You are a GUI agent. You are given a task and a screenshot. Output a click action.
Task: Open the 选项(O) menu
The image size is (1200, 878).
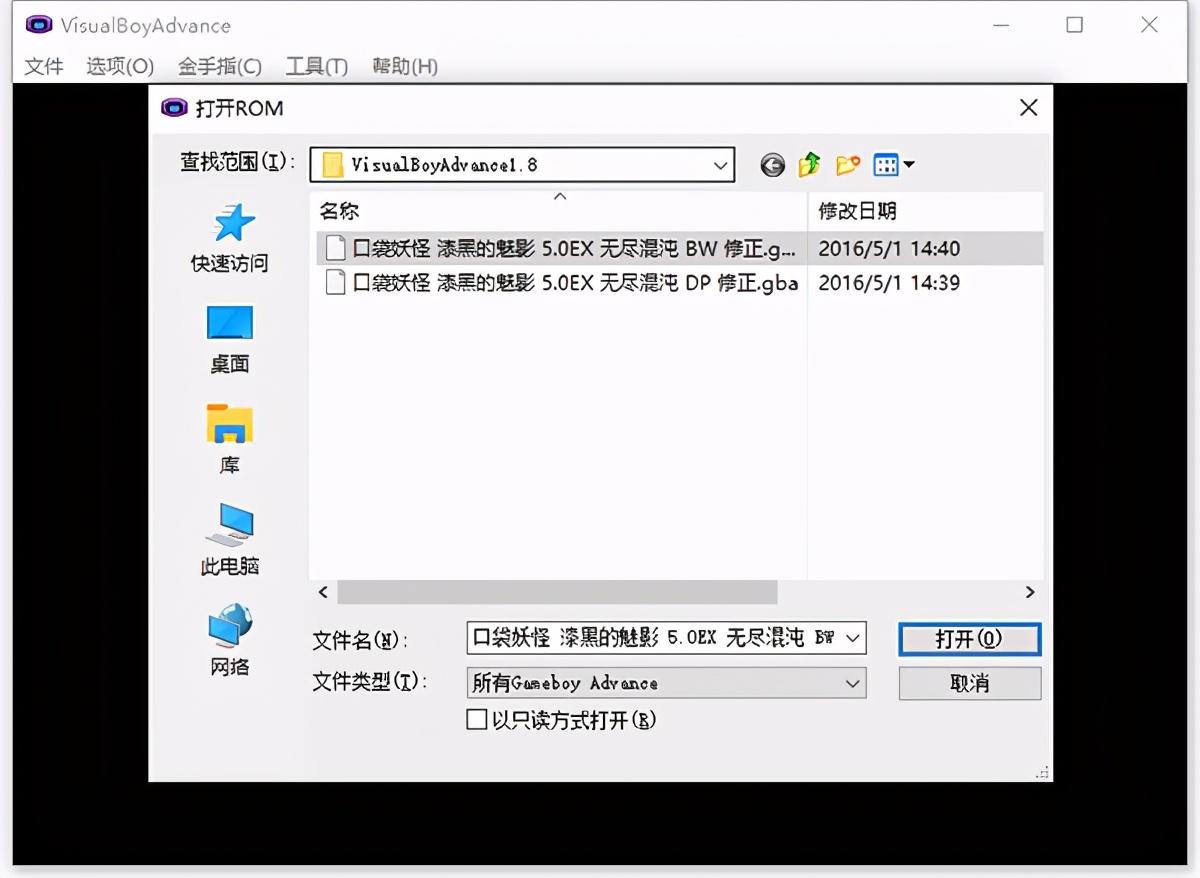point(120,67)
